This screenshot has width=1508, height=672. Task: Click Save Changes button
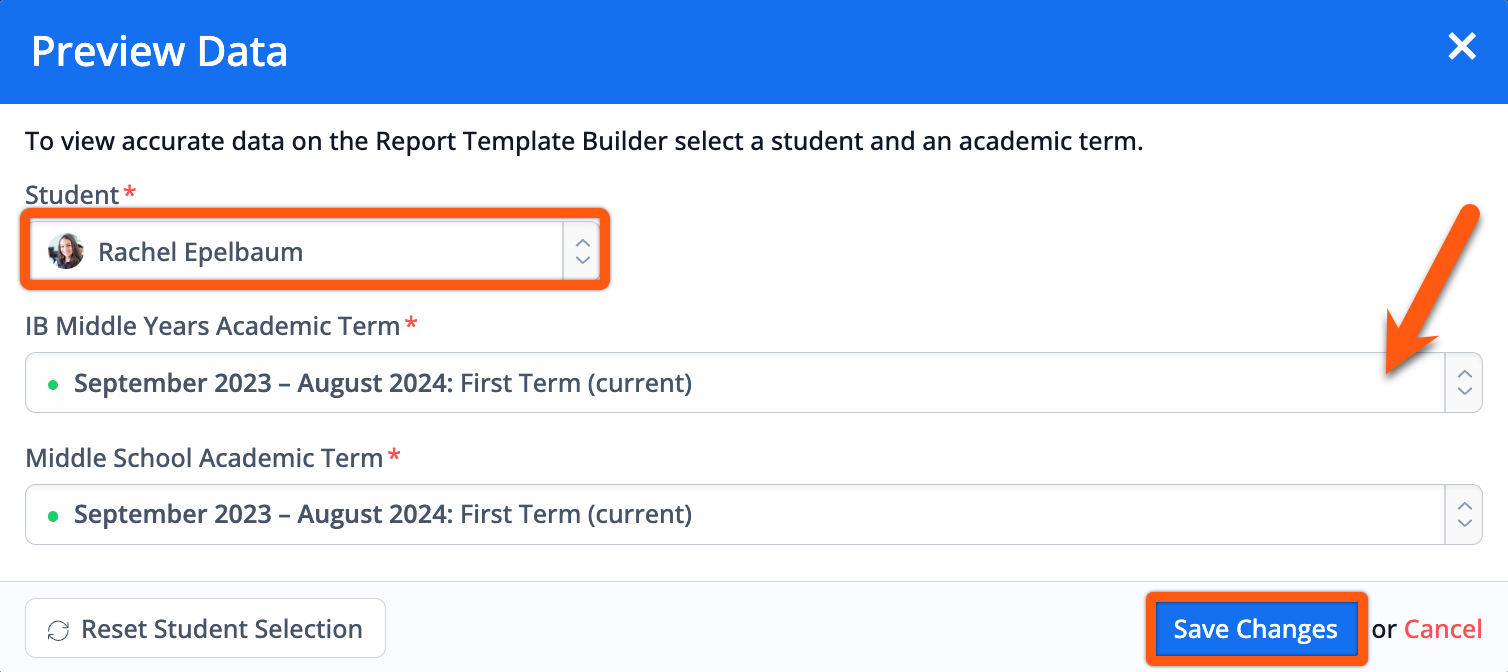1256,629
